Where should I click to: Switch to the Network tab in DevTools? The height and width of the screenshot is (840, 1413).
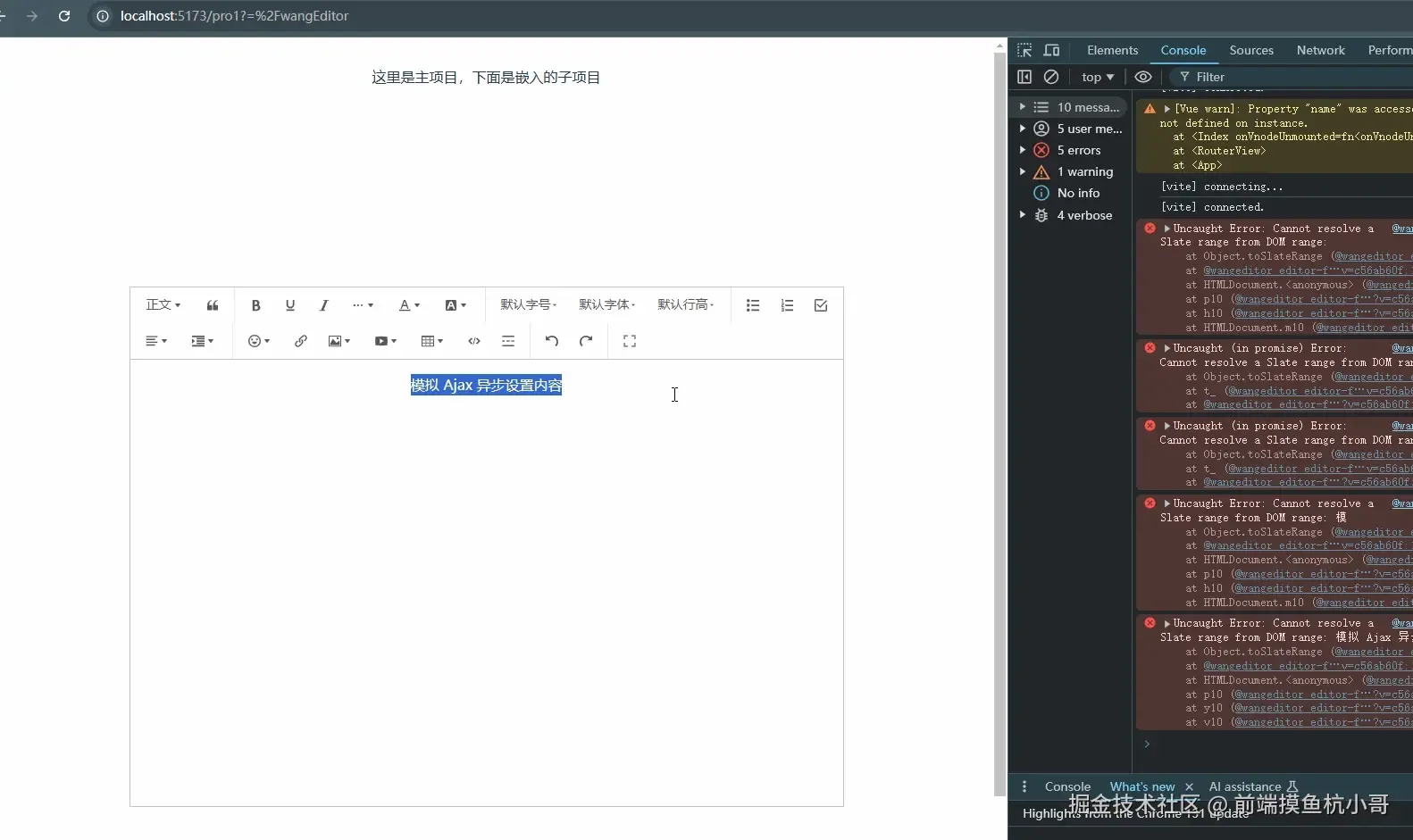click(x=1320, y=50)
